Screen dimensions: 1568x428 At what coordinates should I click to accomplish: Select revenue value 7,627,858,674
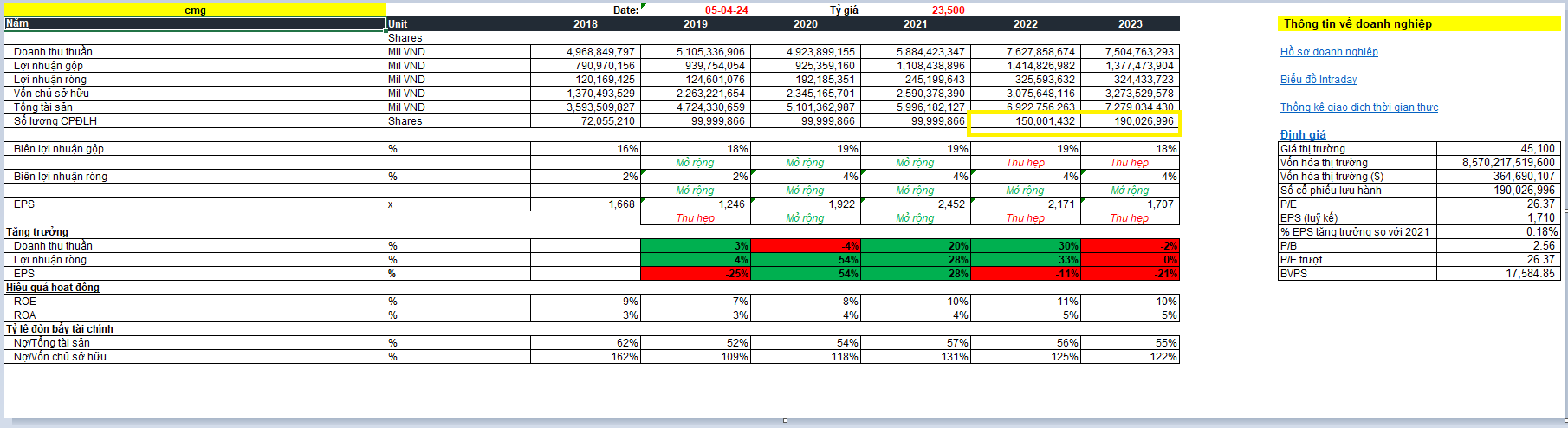tap(1026, 52)
